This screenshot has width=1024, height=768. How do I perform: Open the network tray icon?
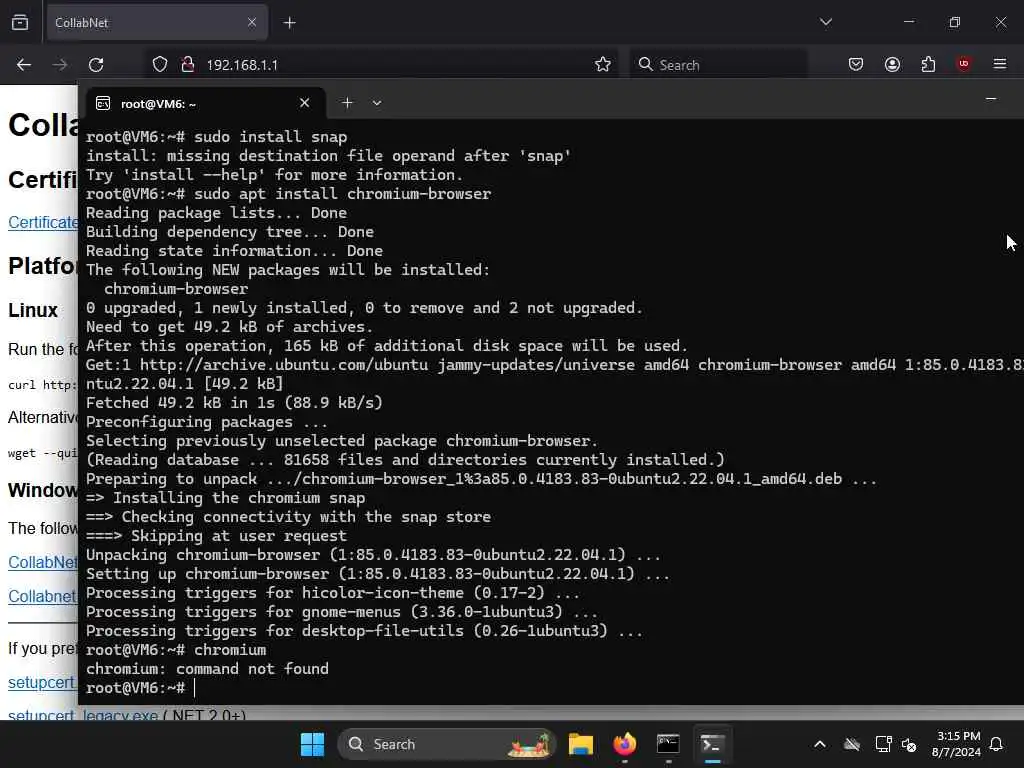coord(883,744)
